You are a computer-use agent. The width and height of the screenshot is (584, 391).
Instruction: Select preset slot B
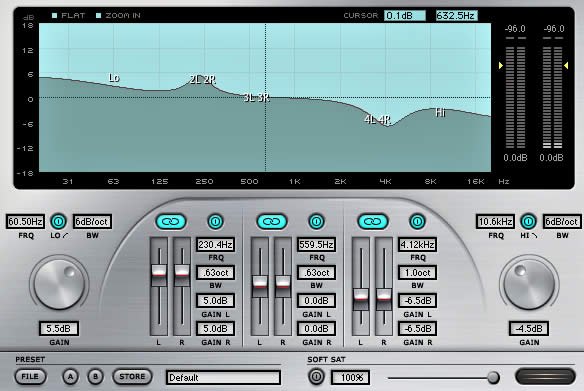tap(95, 377)
